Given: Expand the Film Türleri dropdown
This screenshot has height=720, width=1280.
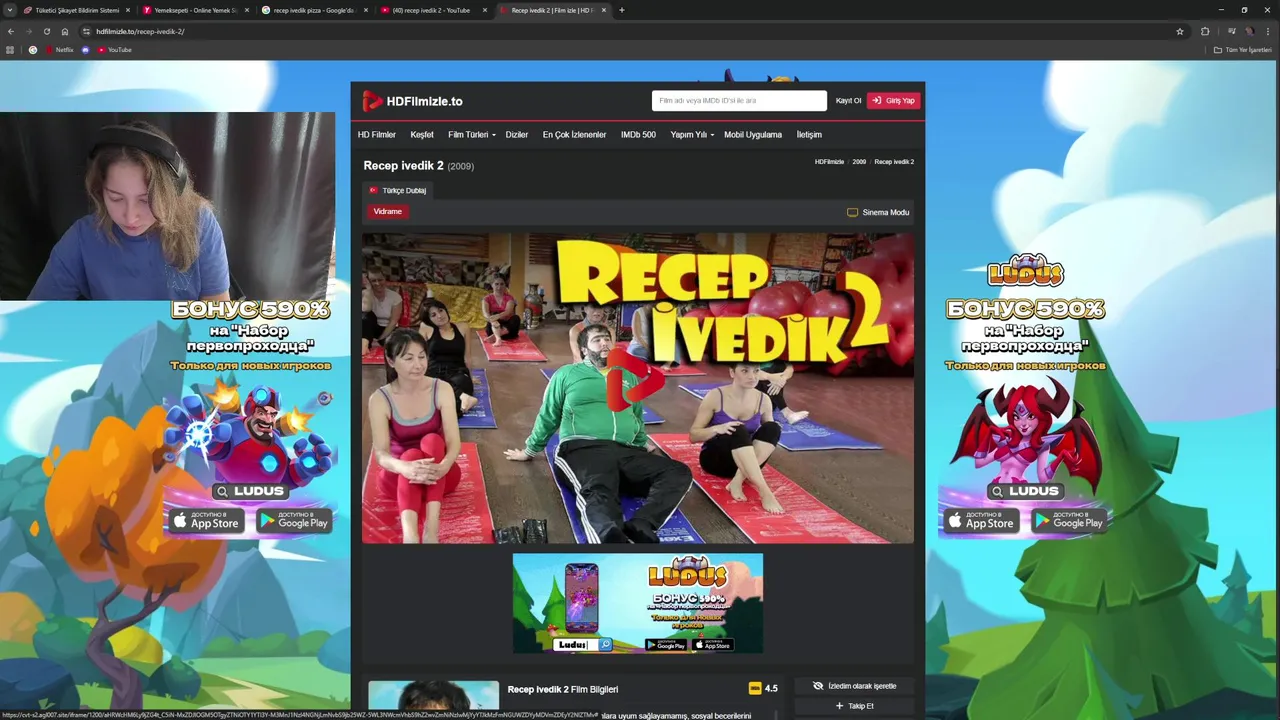Looking at the screenshot, I should coord(471,135).
